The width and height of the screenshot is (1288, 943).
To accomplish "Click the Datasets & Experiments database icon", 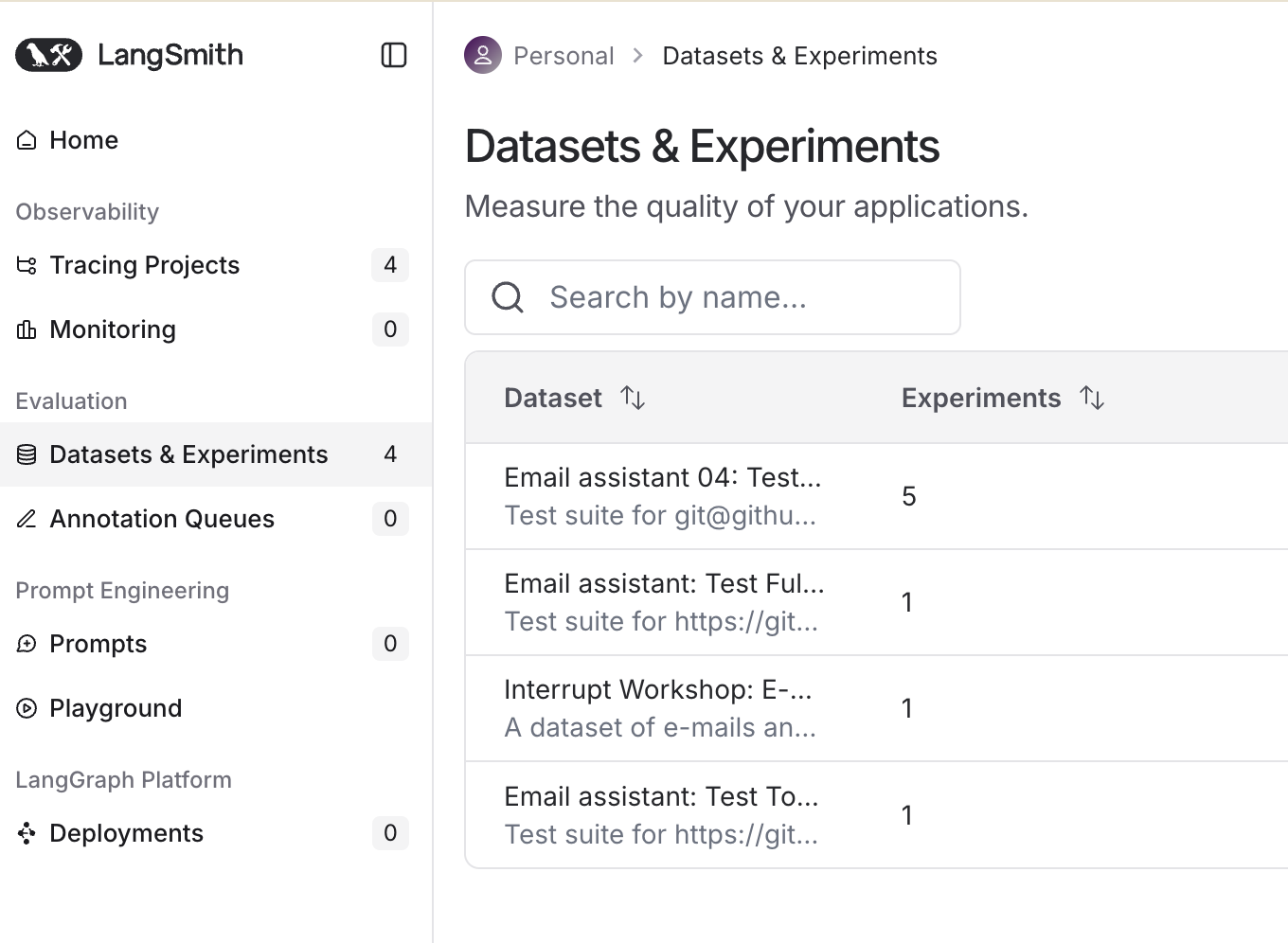I will (27, 454).
